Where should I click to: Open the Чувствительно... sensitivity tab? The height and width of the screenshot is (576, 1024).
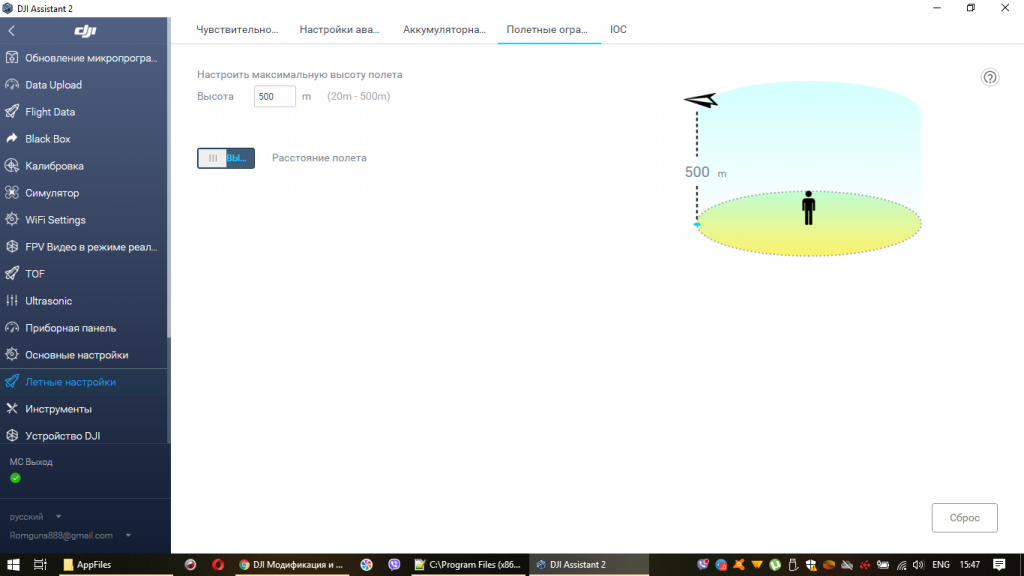click(x=237, y=30)
